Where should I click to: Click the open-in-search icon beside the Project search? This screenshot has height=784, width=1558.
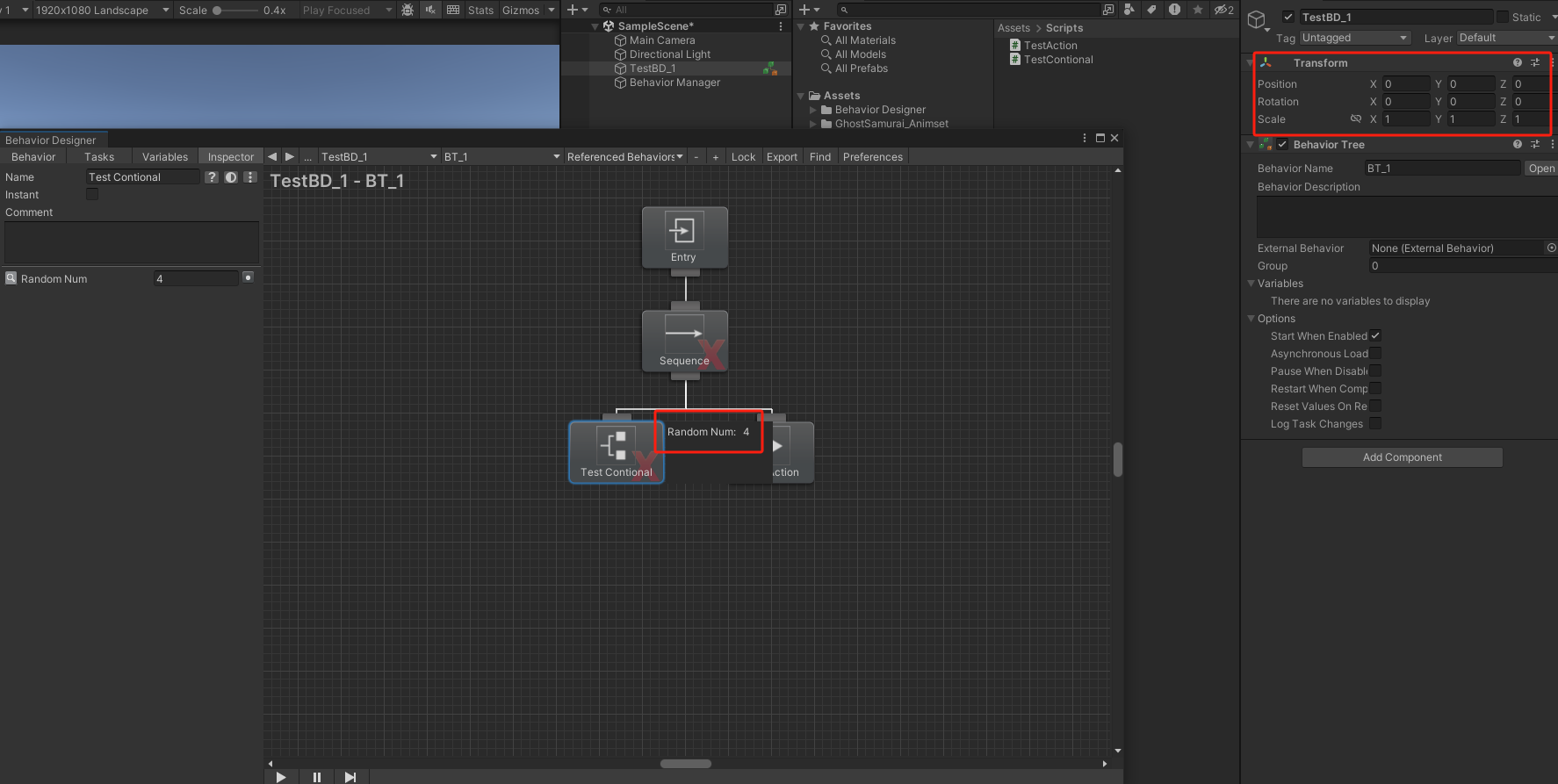pyautogui.click(x=1107, y=10)
